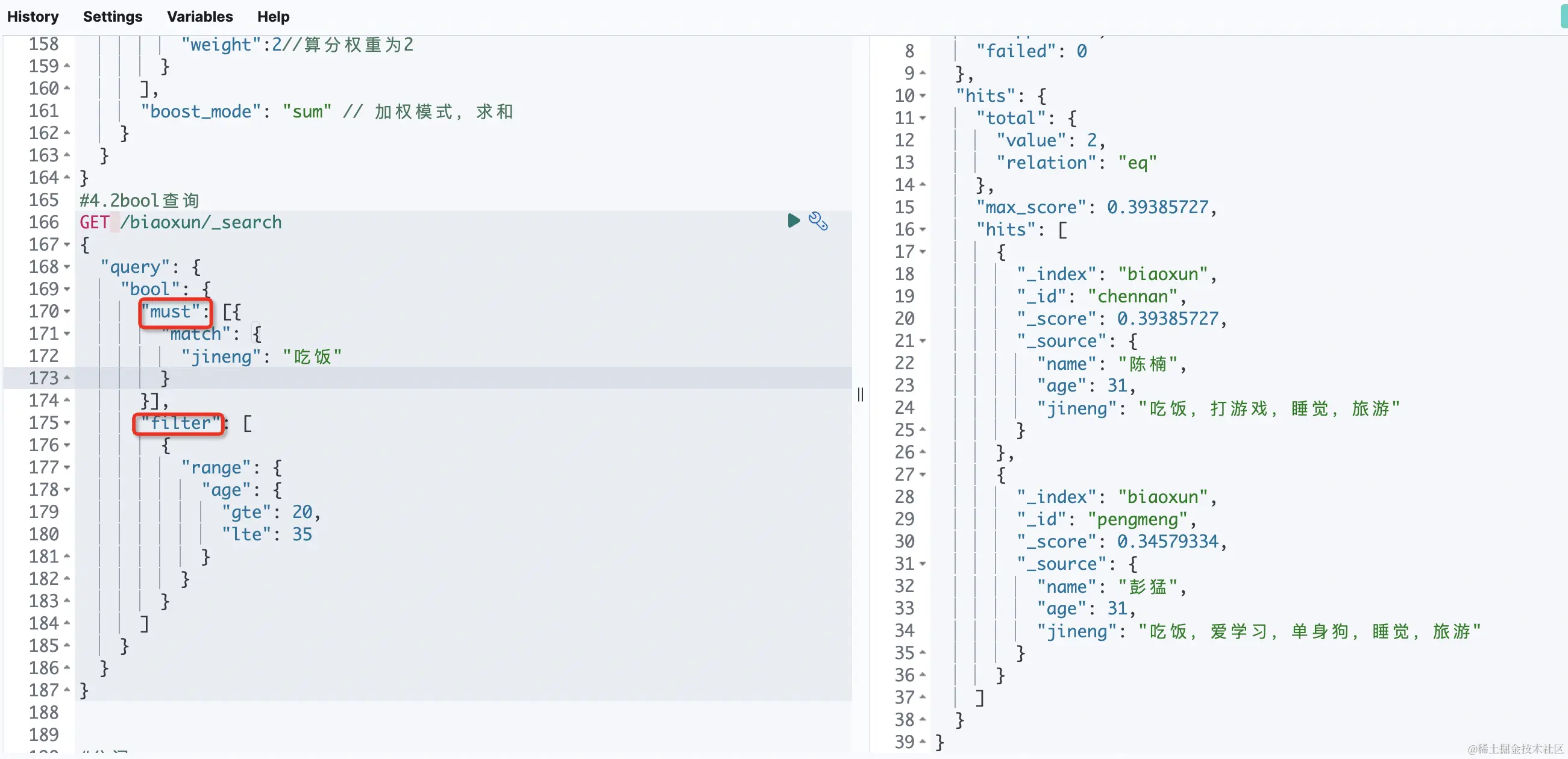Collapse the query block at line 168
This screenshot has width=1568, height=759.
[67, 267]
